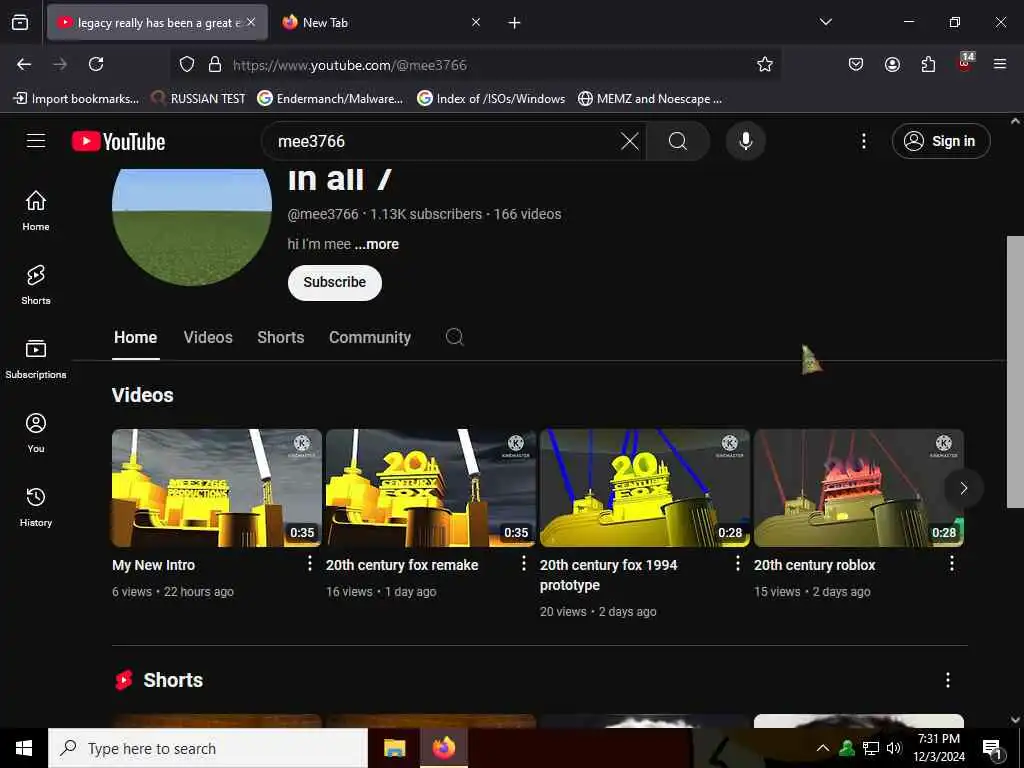
Task: Click Import bookmarks in the toolbar
Action: (76, 99)
